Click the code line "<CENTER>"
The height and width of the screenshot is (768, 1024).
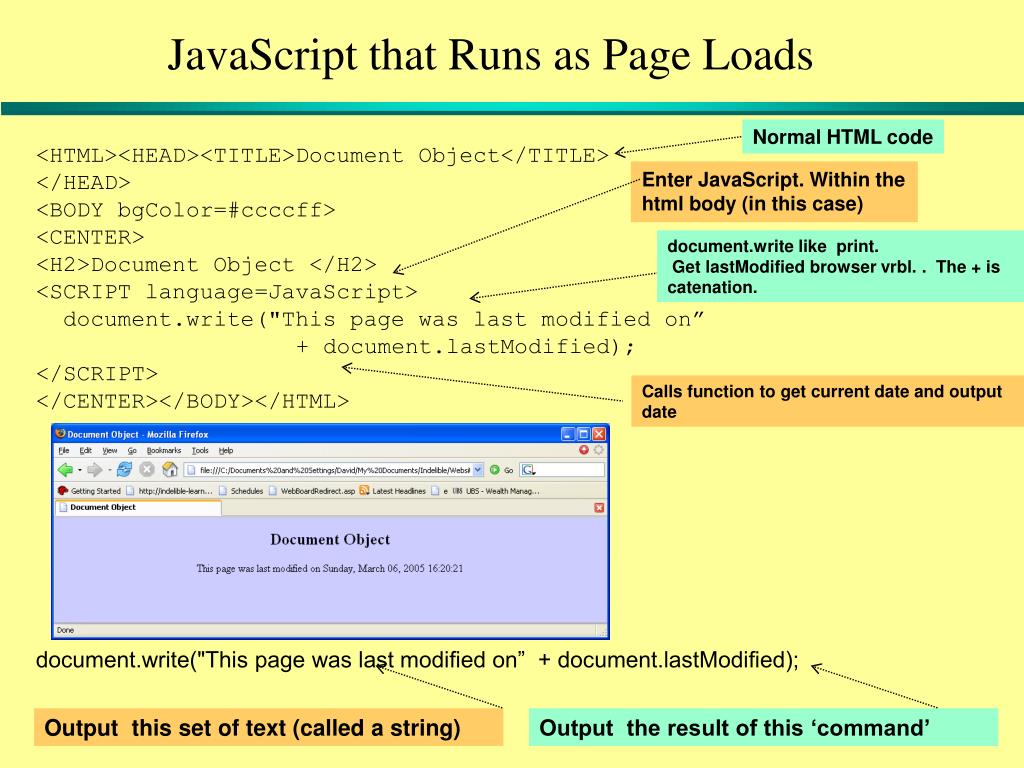tap(90, 238)
